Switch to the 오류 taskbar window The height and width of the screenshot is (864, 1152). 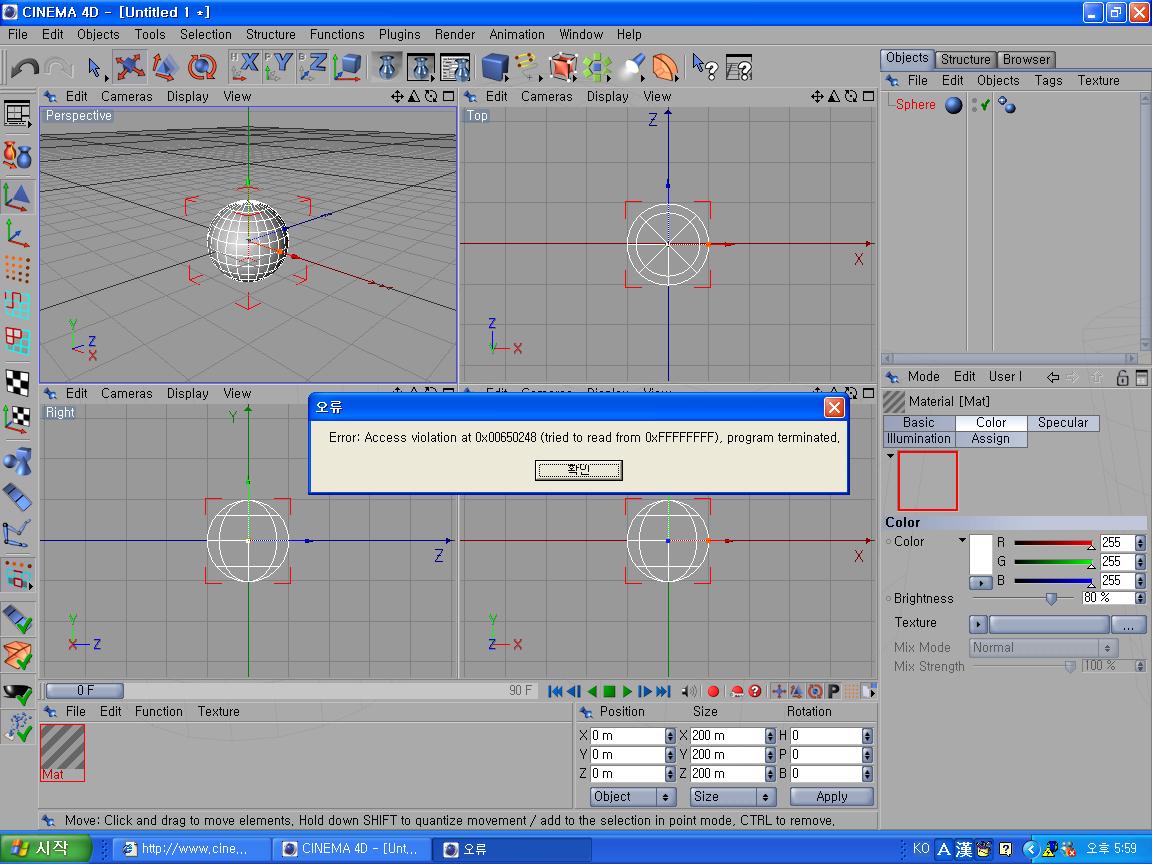point(510,849)
